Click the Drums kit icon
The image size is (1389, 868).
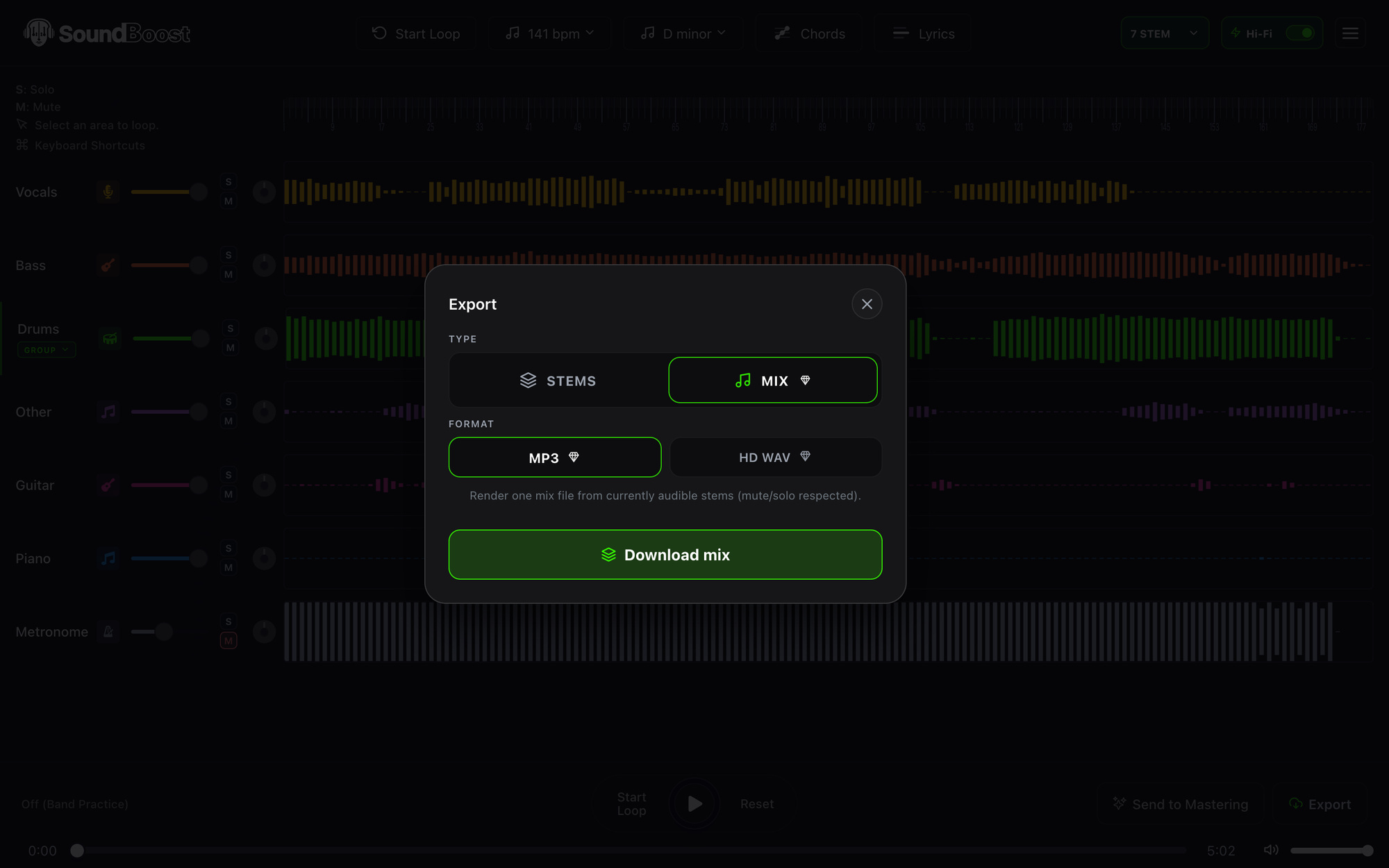point(110,338)
